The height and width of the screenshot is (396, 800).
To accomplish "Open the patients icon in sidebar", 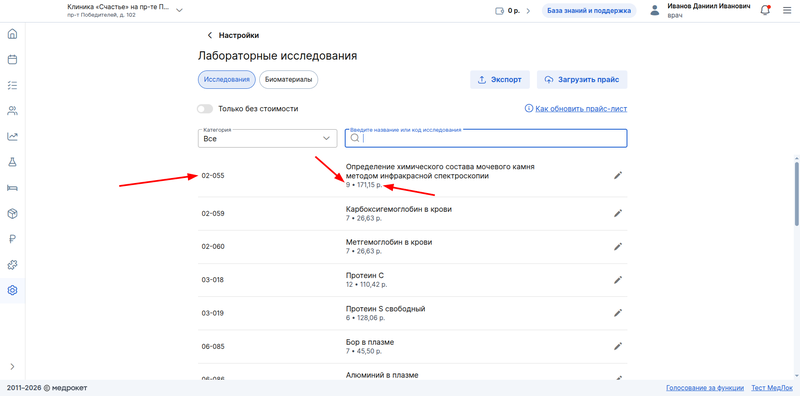I will 12,111.
